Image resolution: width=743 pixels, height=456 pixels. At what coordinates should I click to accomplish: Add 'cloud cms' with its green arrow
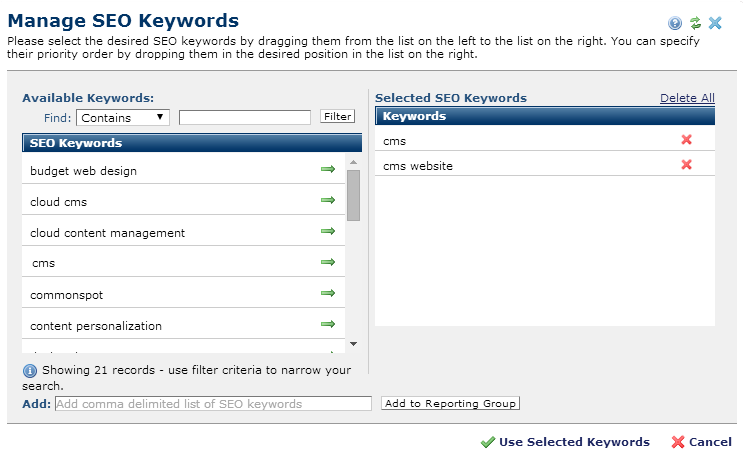[327, 201]
